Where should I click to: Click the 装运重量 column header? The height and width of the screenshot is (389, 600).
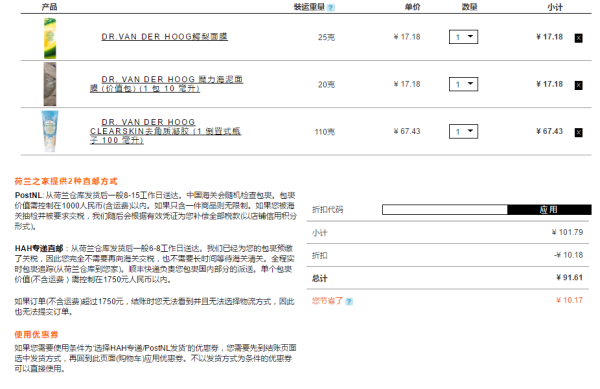pos(309,7)
